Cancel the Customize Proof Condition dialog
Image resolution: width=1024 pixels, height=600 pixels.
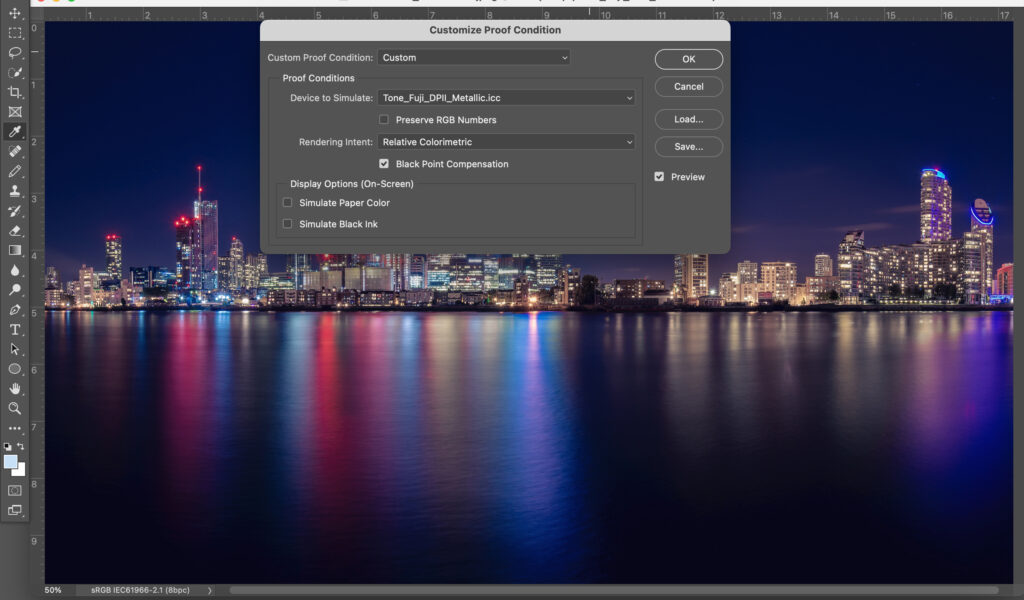[x=689, y=87]
